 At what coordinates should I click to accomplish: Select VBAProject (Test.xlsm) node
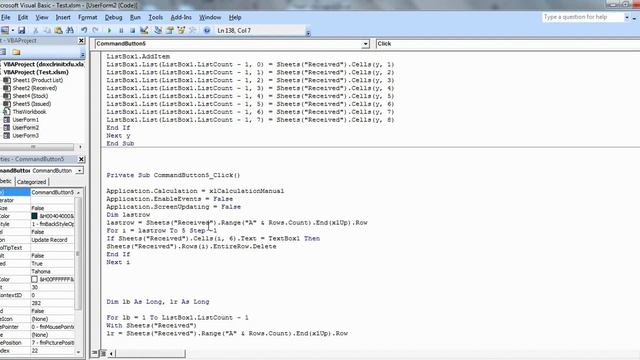point(36,72)
